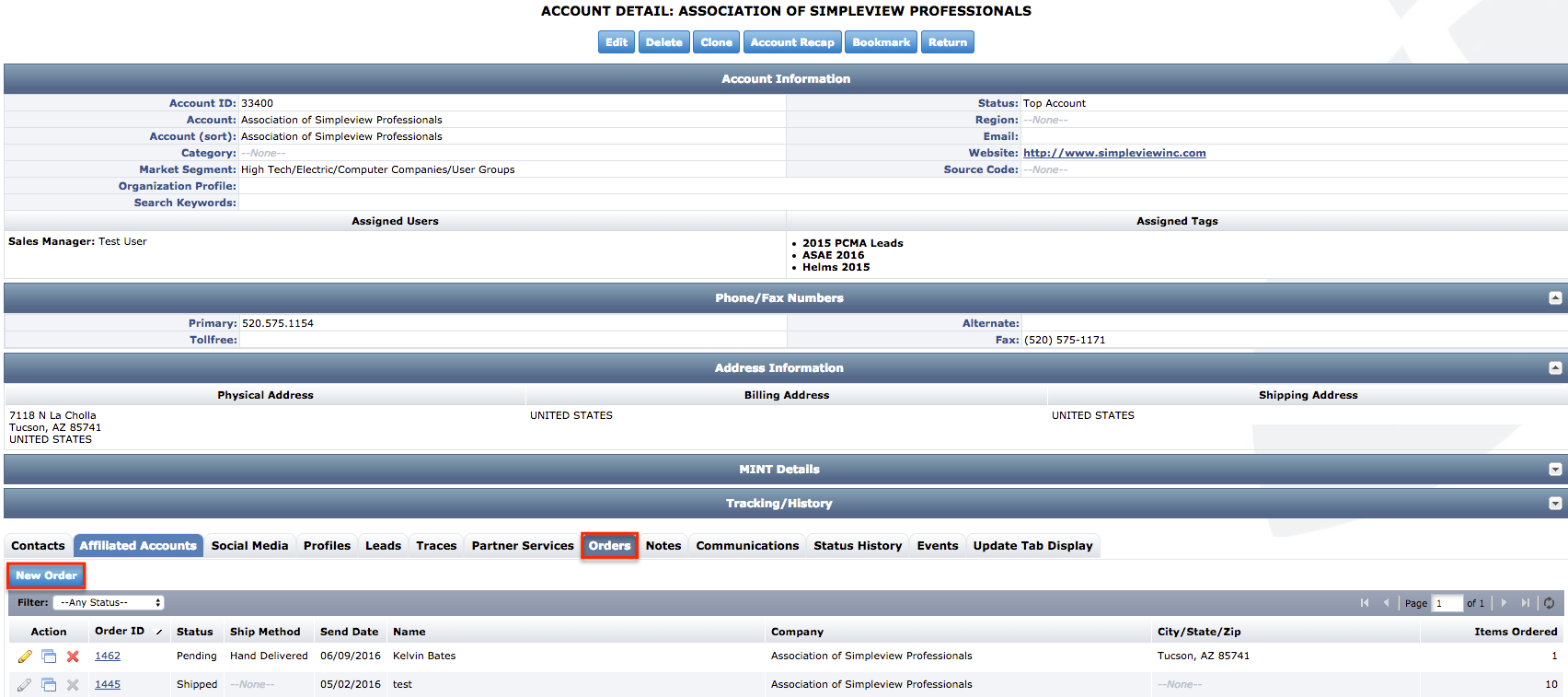This screenshot has height=697, width=1568.
Task: Click the Top Account status value
Action: point(1055,104)
